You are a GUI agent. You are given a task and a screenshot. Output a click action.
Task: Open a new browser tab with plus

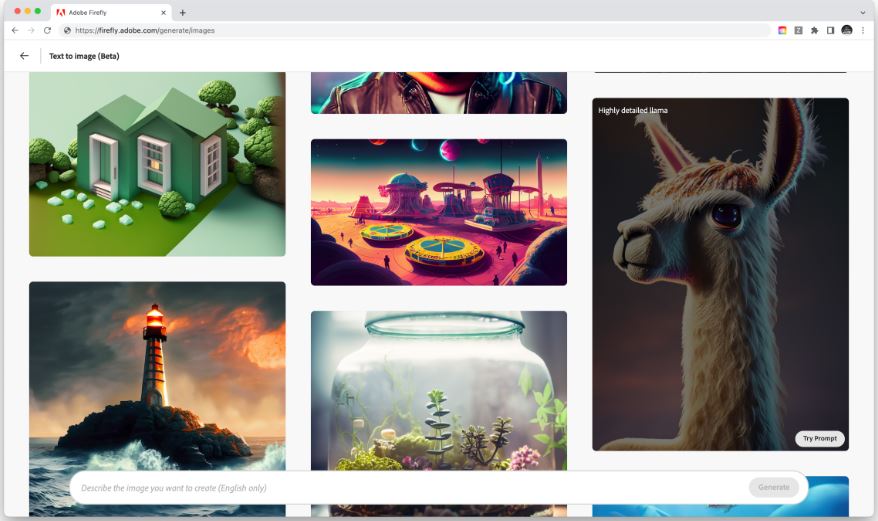point(183,12)
